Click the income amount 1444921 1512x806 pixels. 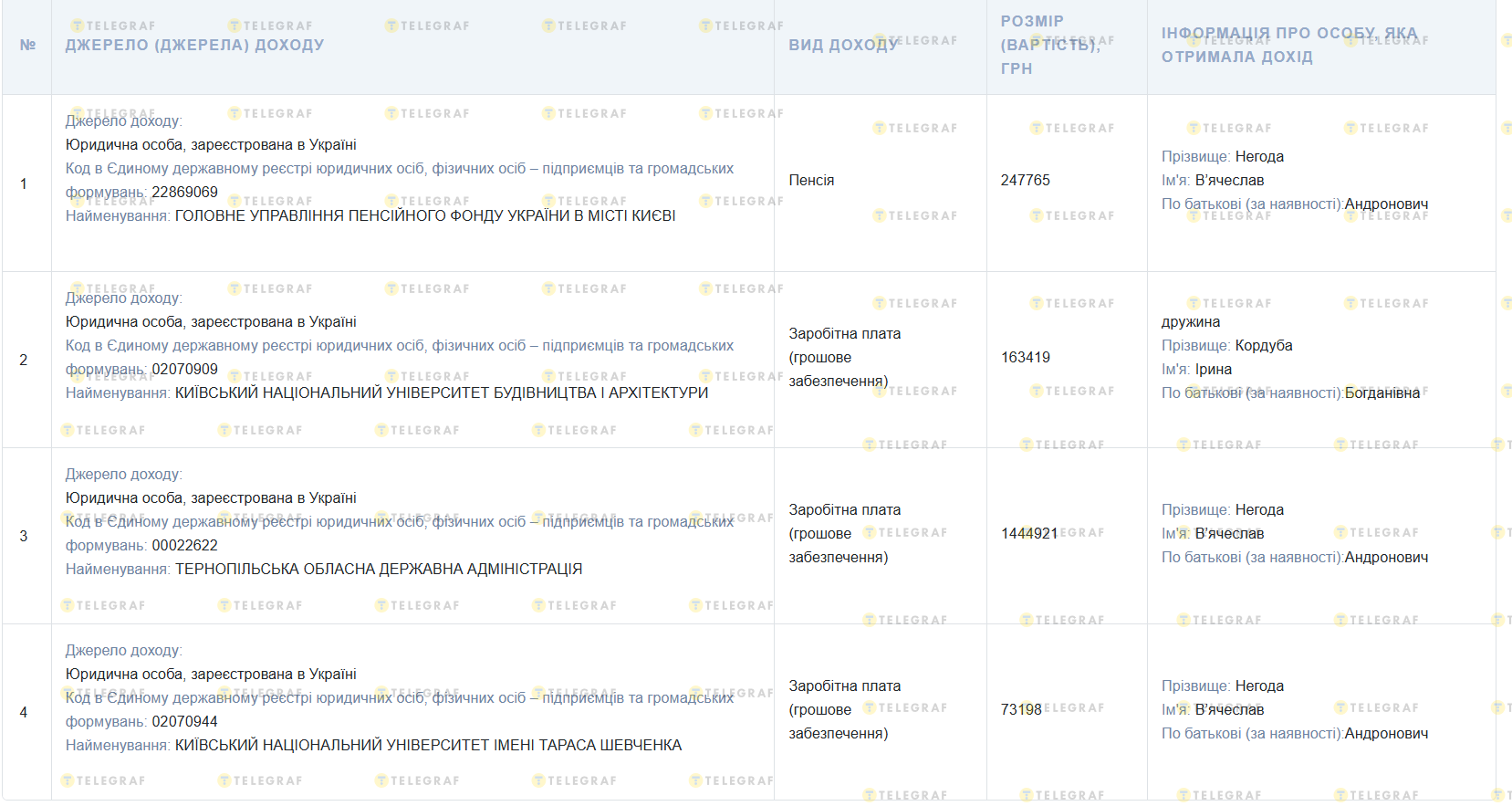(x=1028, y=534)
